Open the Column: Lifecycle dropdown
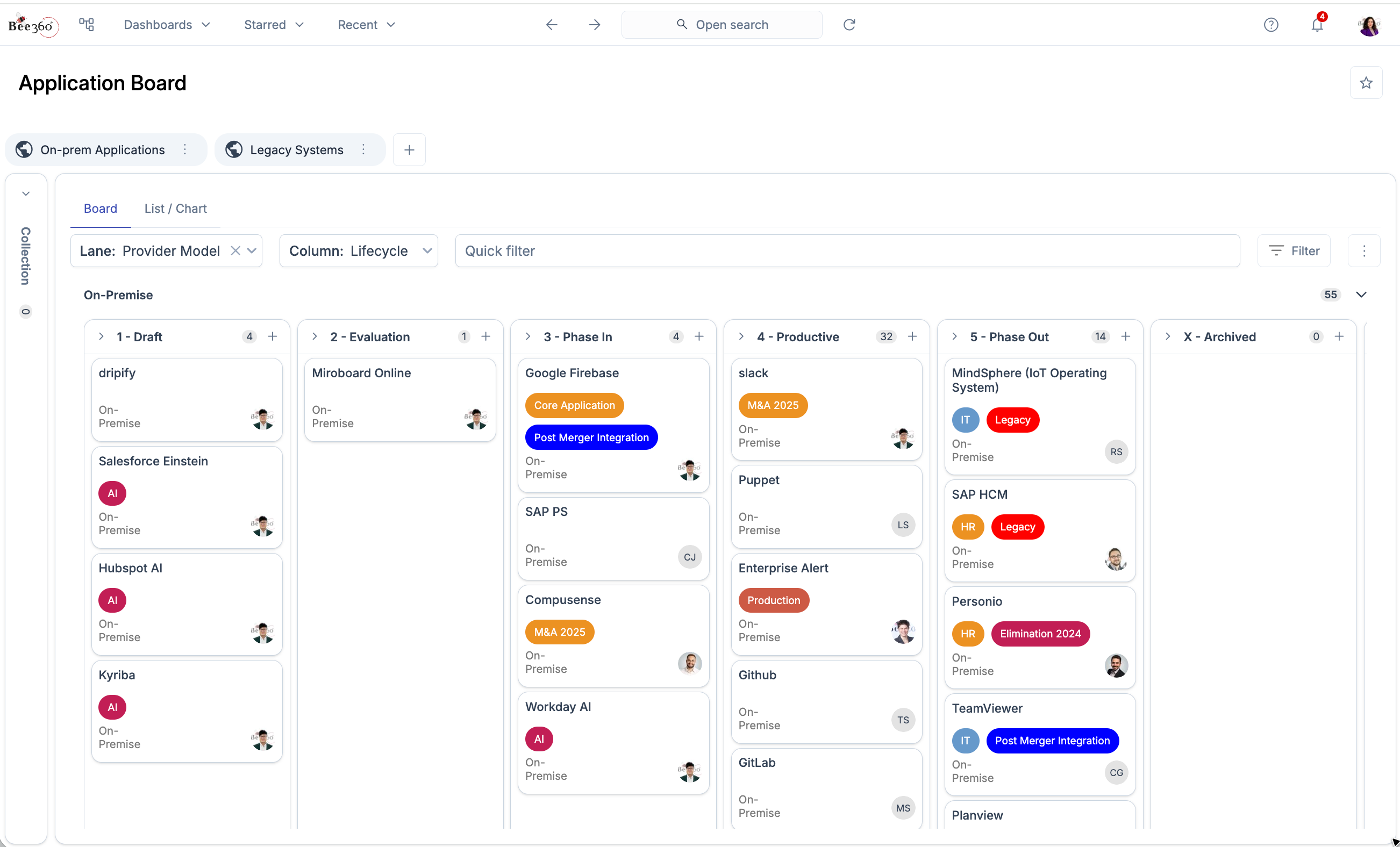Screen dimensions: 1400x847 click(427, 250)
